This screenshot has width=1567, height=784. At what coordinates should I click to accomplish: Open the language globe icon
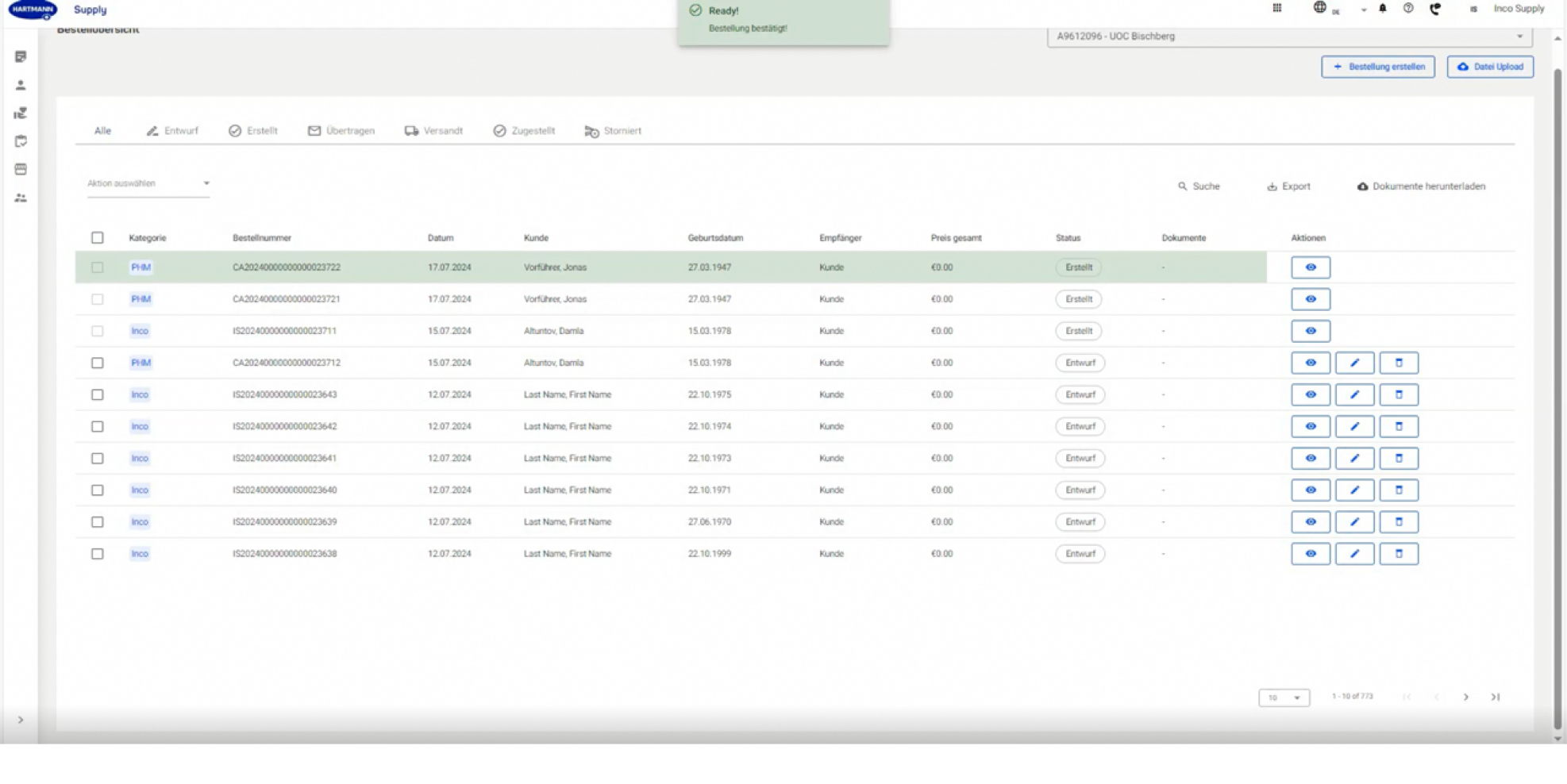[x=1319, y=8]
